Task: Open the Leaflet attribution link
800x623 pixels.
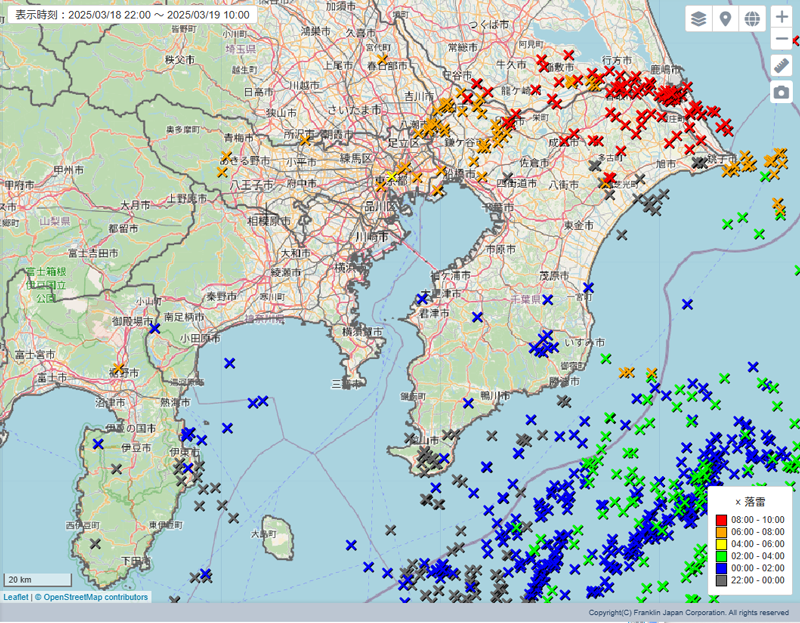Action: 15,597
